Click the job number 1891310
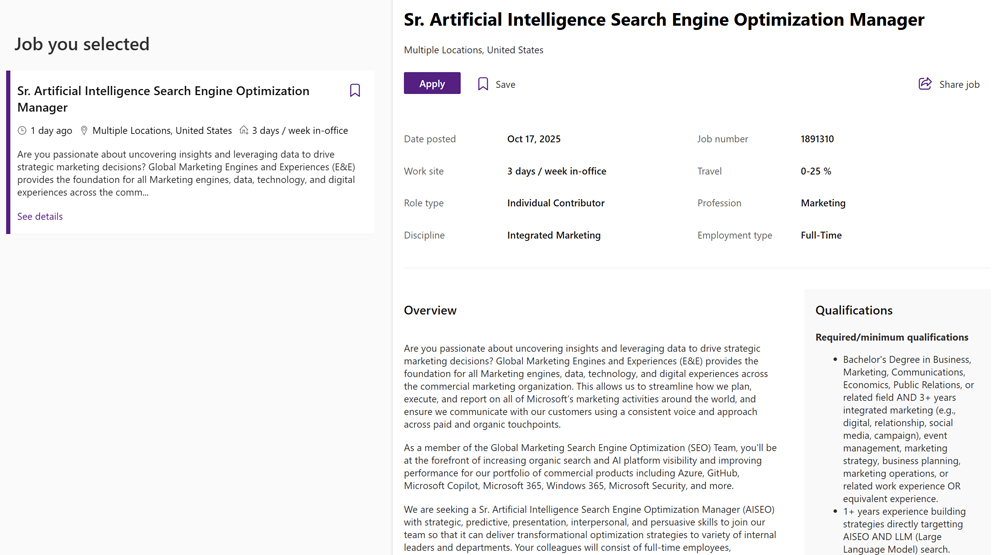 tap(817, 138)
